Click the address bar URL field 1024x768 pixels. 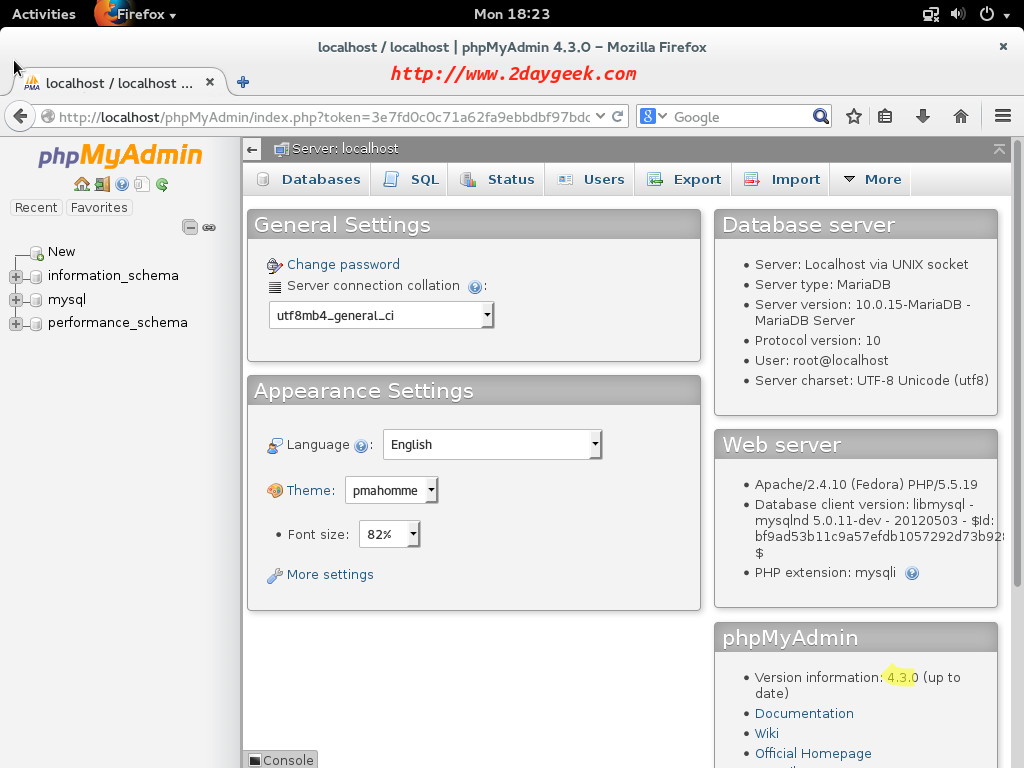coord(324,117)
